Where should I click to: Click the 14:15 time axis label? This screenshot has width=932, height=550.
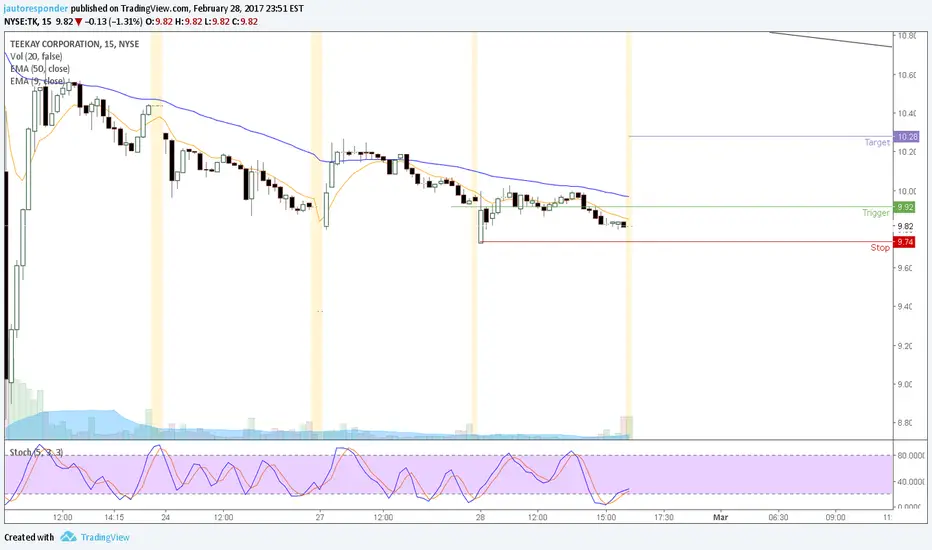click(114, 517)
